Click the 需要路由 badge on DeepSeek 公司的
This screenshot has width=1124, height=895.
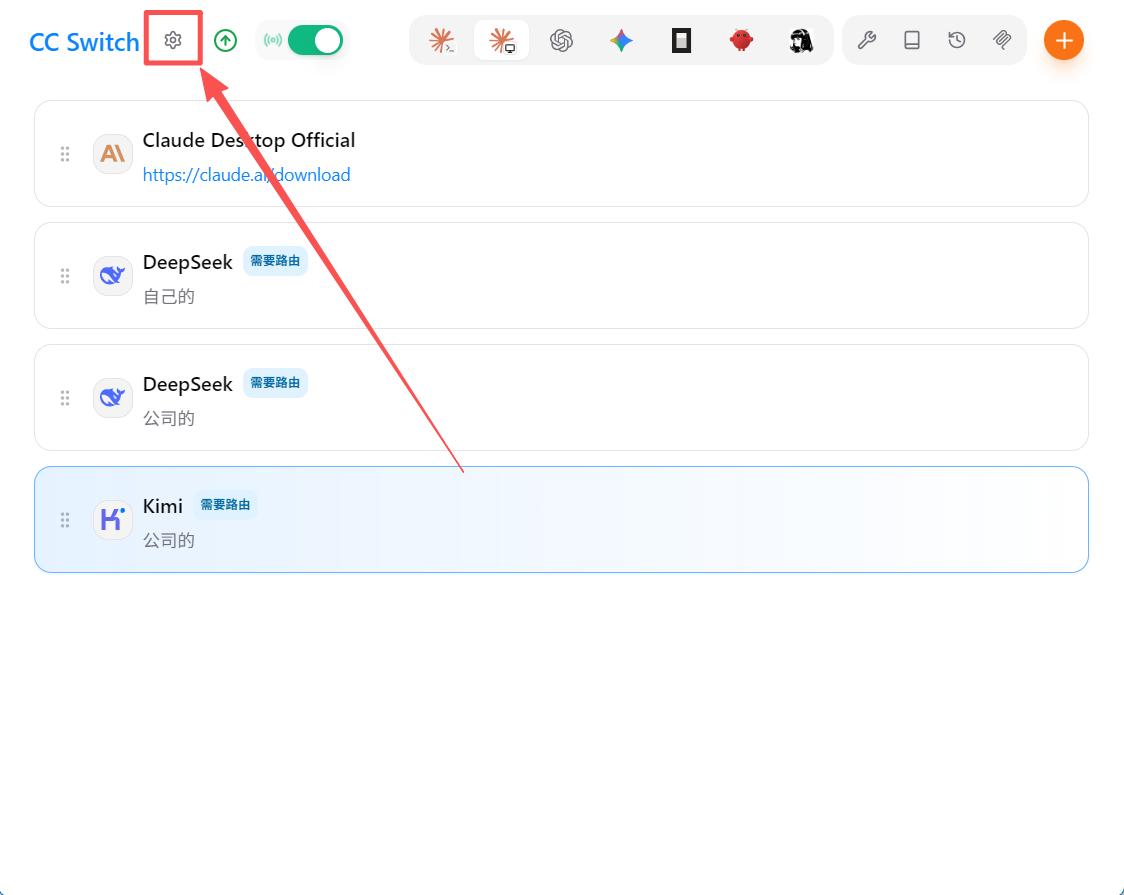click(x=275, y=383)
